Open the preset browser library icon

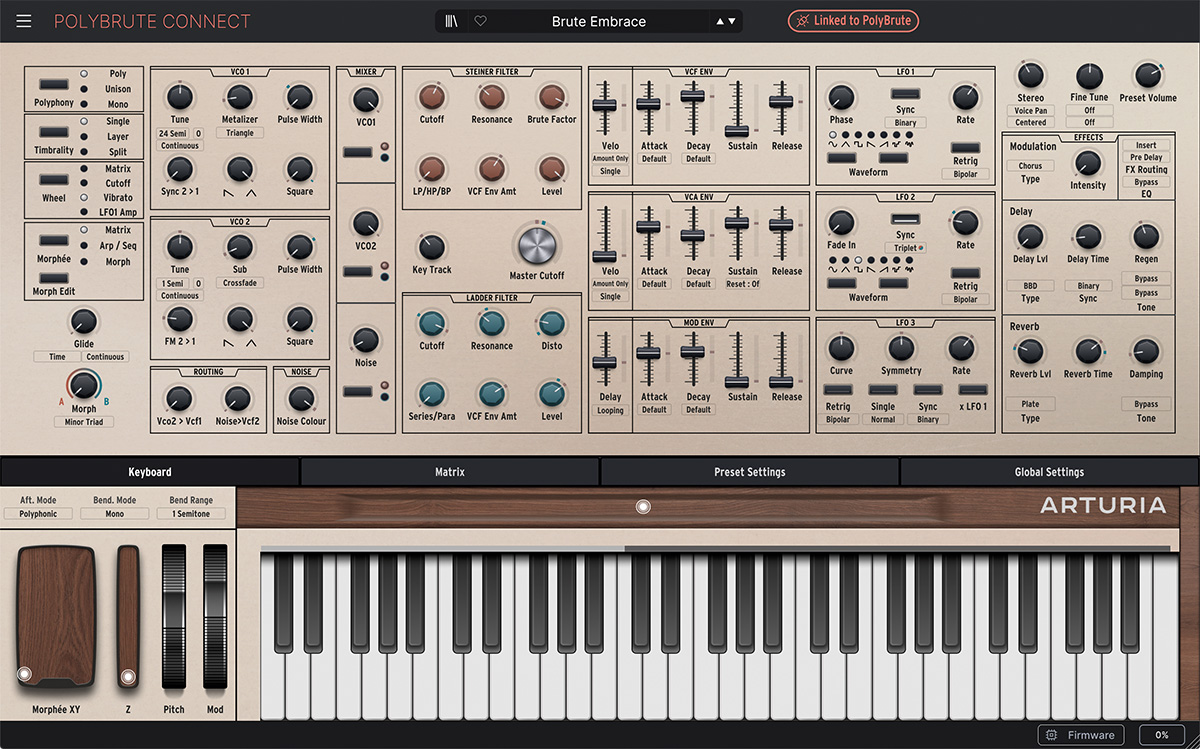tap(453, 21)
